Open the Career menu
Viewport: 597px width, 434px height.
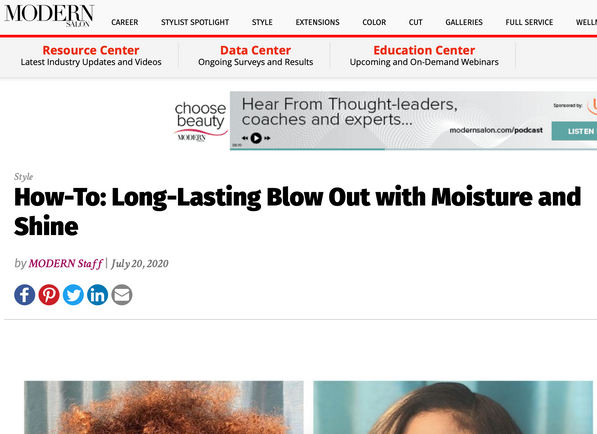(125, 22)
